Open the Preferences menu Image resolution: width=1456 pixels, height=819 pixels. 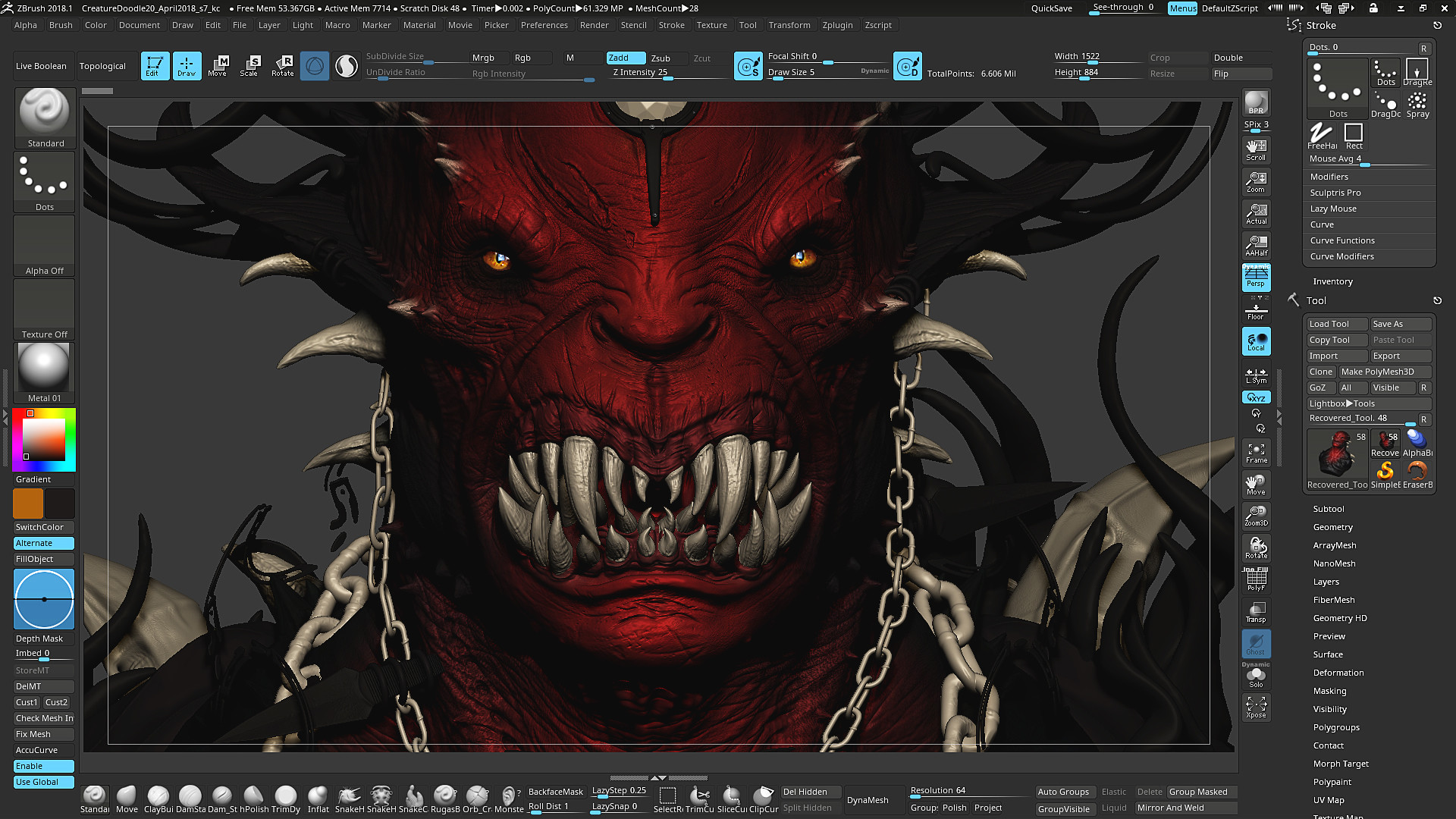pyautogui.click(x=544, y=25)
